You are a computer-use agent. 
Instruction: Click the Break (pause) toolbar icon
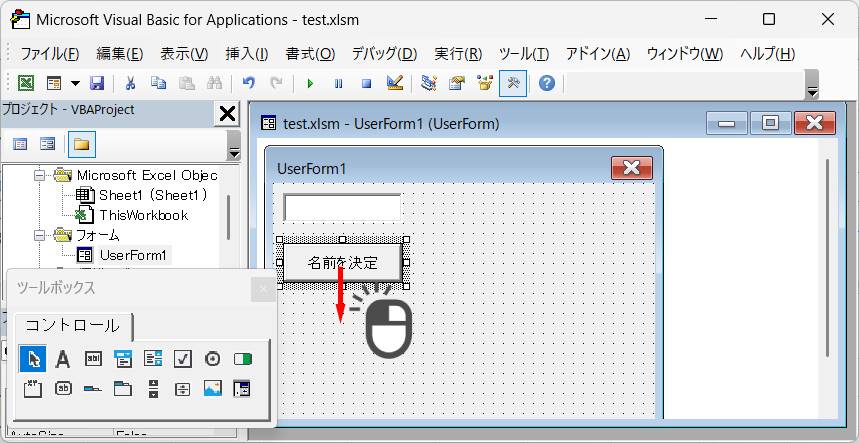[339, 83]
